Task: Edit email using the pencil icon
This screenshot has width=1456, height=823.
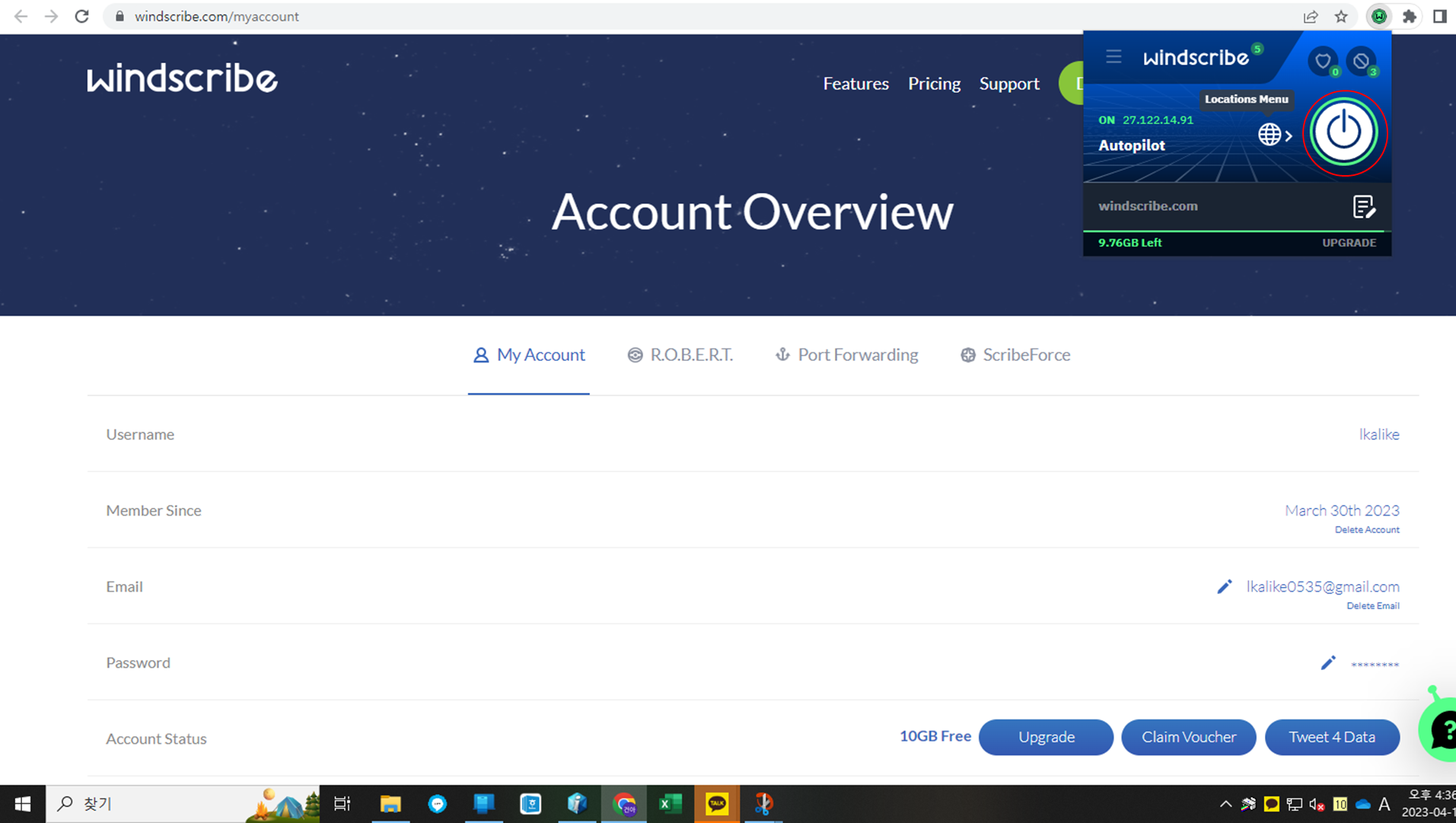Action: pos(1224,586)
